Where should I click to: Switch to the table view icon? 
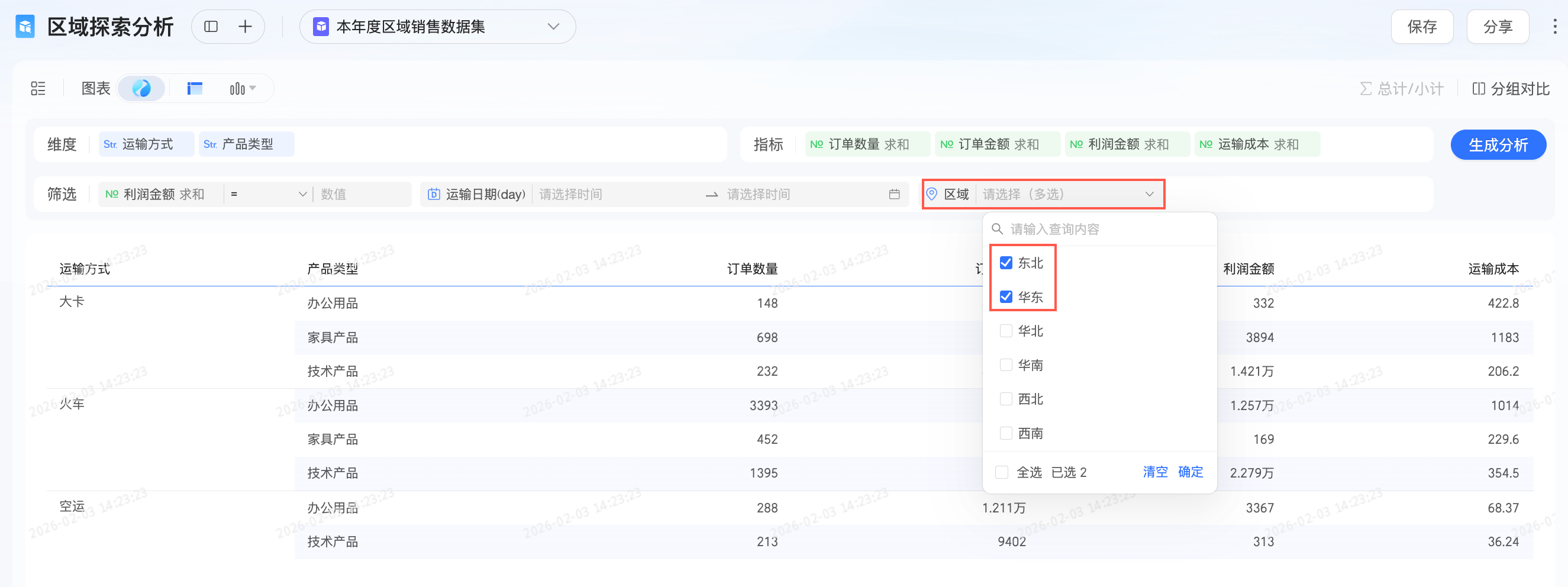pyautogui.click(x=194, y=89)
